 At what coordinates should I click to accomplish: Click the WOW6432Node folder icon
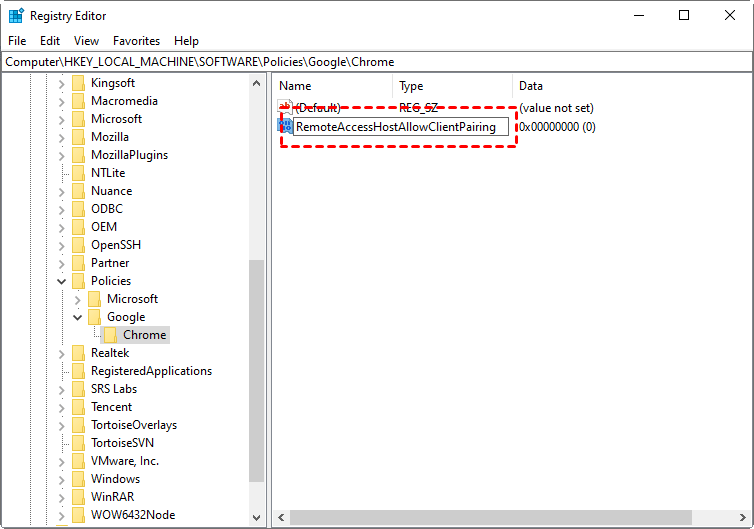[78, 515]
